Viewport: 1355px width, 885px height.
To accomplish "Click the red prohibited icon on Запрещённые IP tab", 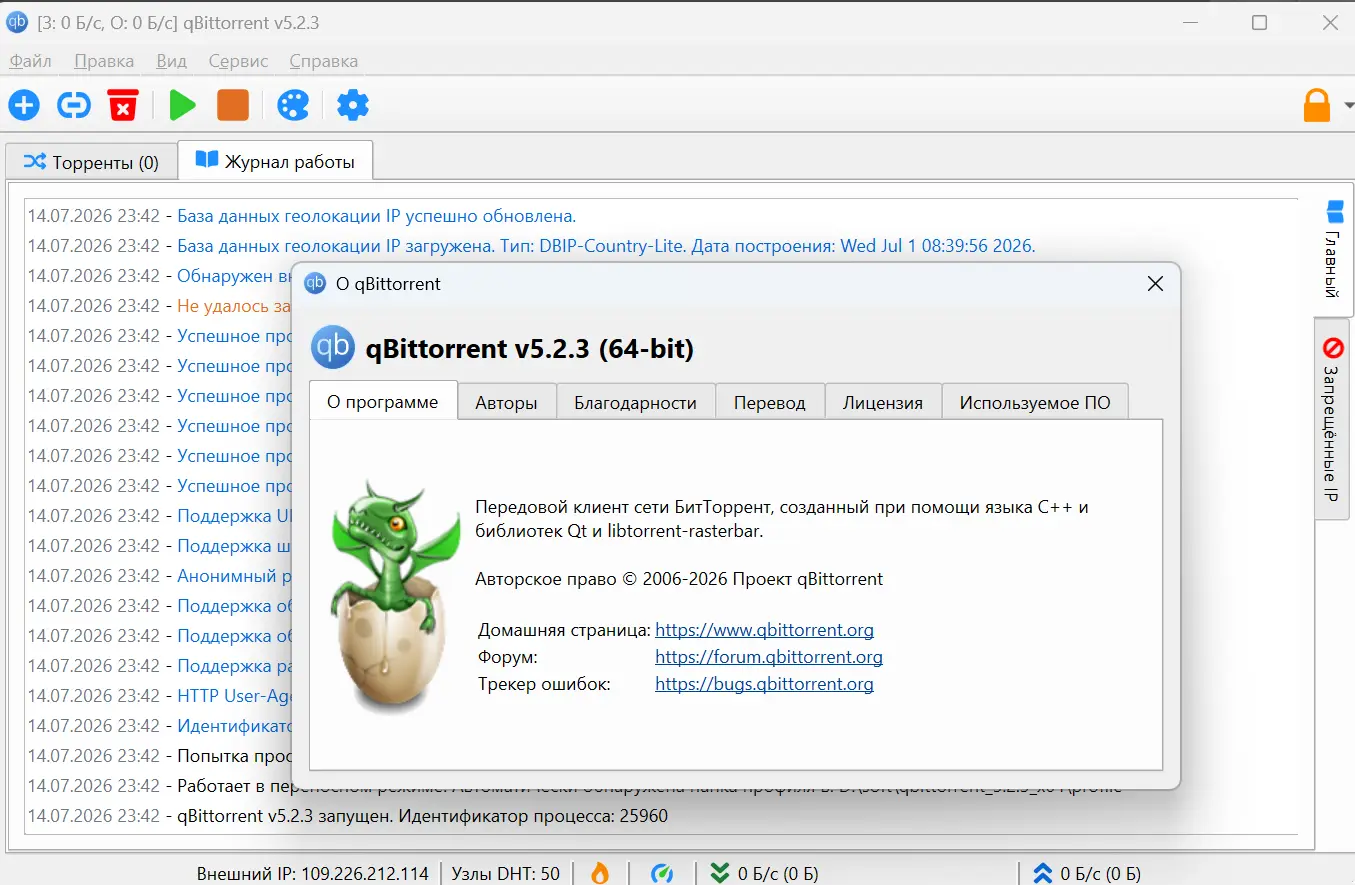I will 1333,348.
